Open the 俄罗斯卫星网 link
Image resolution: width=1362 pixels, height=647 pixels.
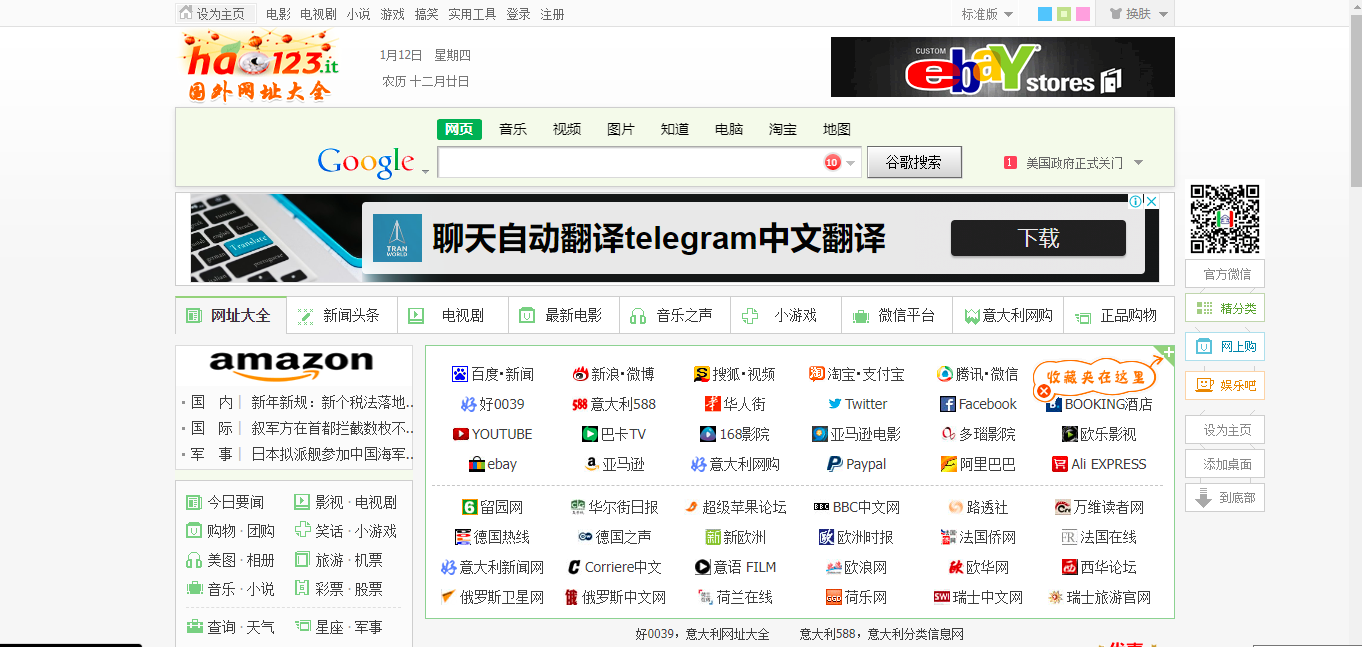pos(501,597)
